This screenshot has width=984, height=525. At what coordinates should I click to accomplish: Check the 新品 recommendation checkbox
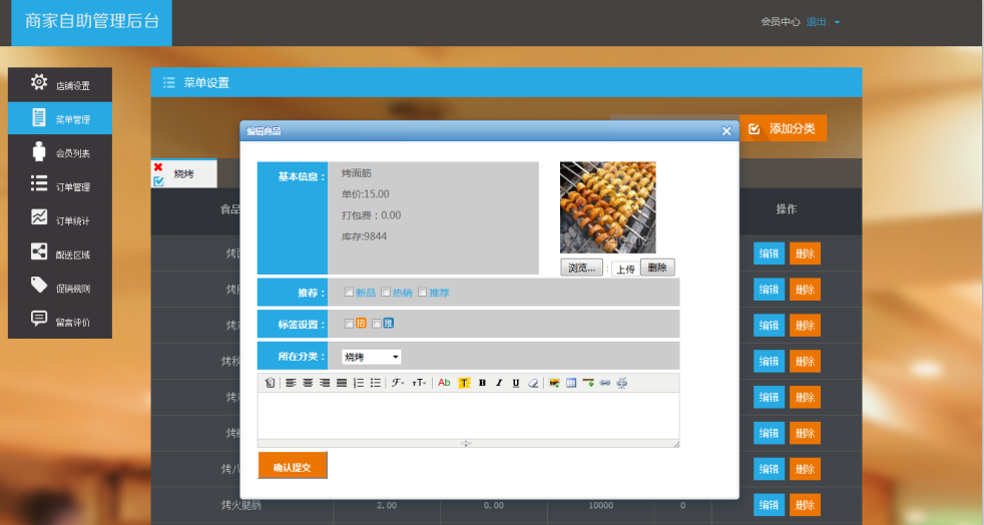pos(349,292)
